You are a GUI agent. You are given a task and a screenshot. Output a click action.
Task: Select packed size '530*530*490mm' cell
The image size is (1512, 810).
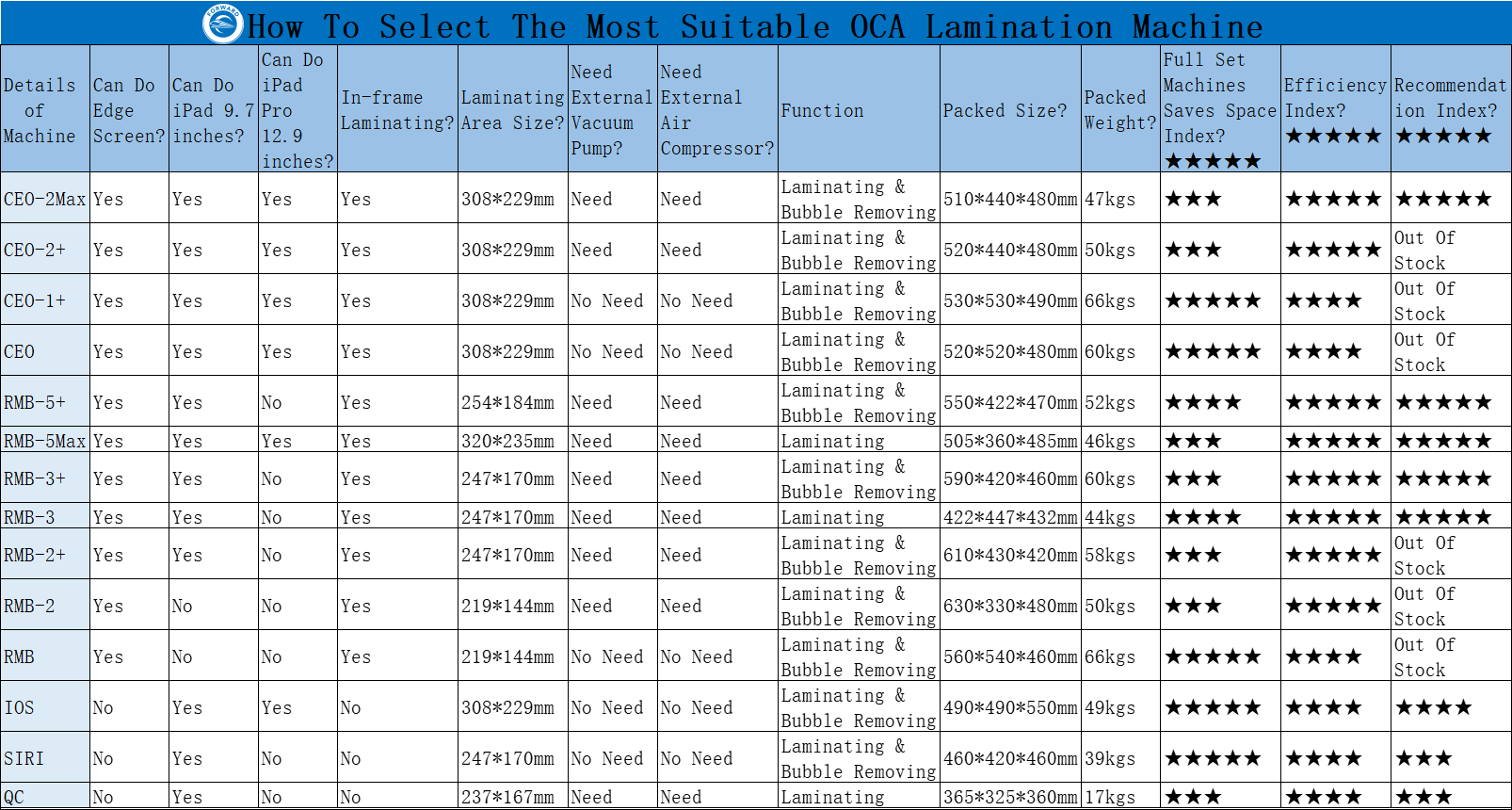pos(1010,300)
